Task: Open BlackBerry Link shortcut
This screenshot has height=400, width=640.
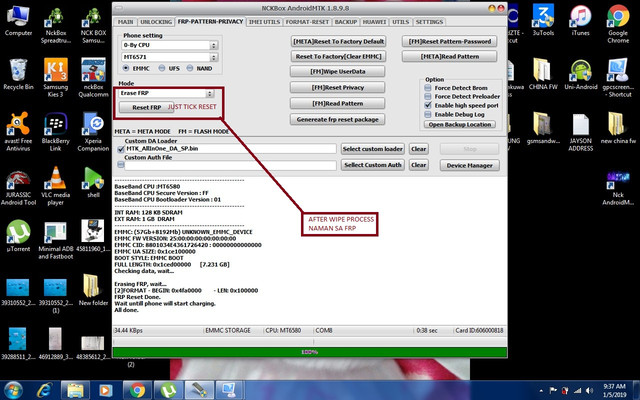Action: (56, 131)
